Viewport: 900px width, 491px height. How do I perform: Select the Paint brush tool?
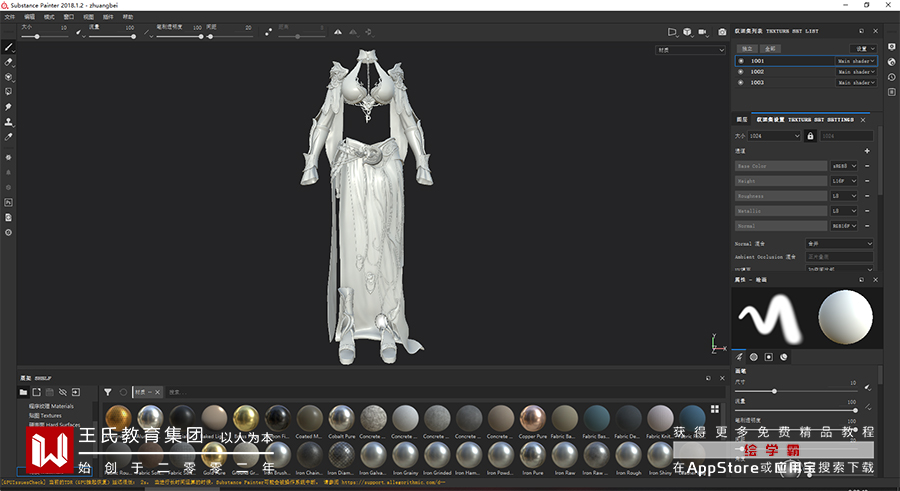point(9,47)
